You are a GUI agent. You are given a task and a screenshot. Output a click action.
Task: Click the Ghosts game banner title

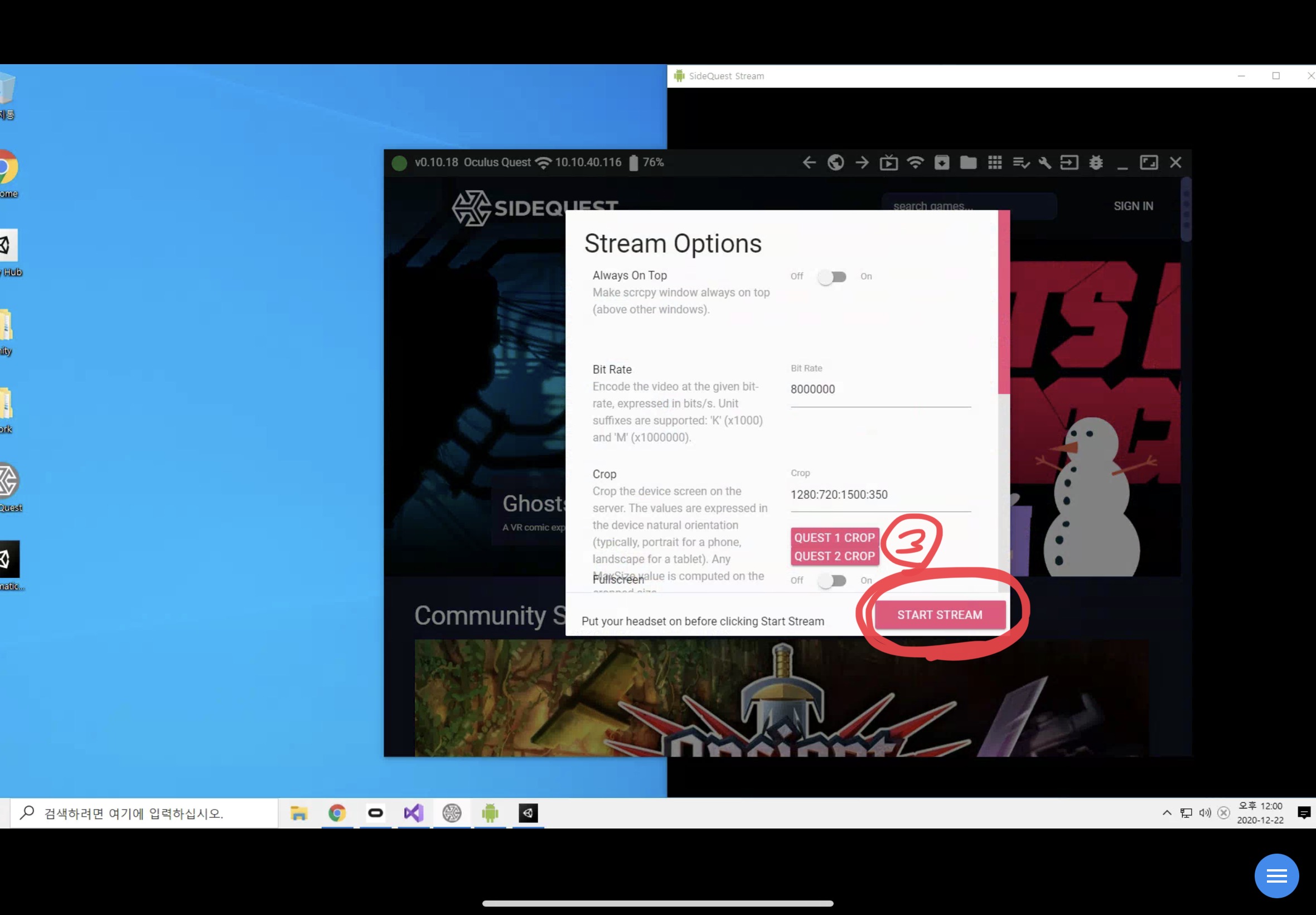[x=534, y=504]
